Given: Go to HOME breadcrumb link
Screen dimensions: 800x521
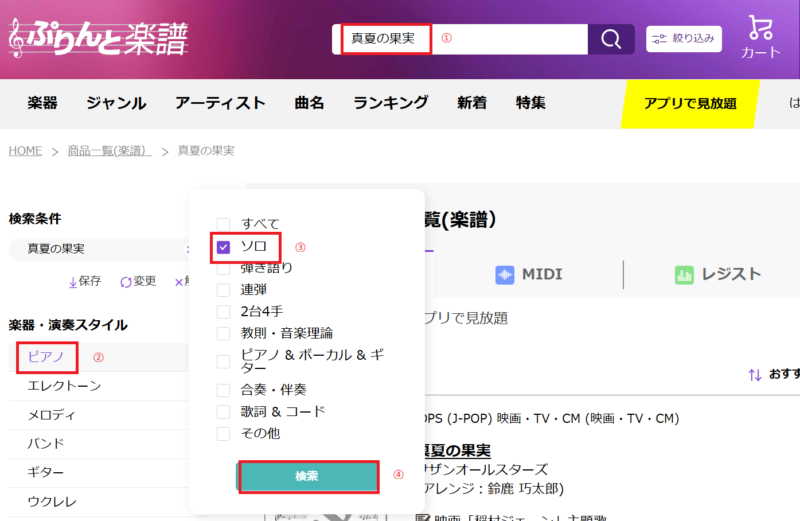Looking at the screenshot, I should click(x=25, y=151).
